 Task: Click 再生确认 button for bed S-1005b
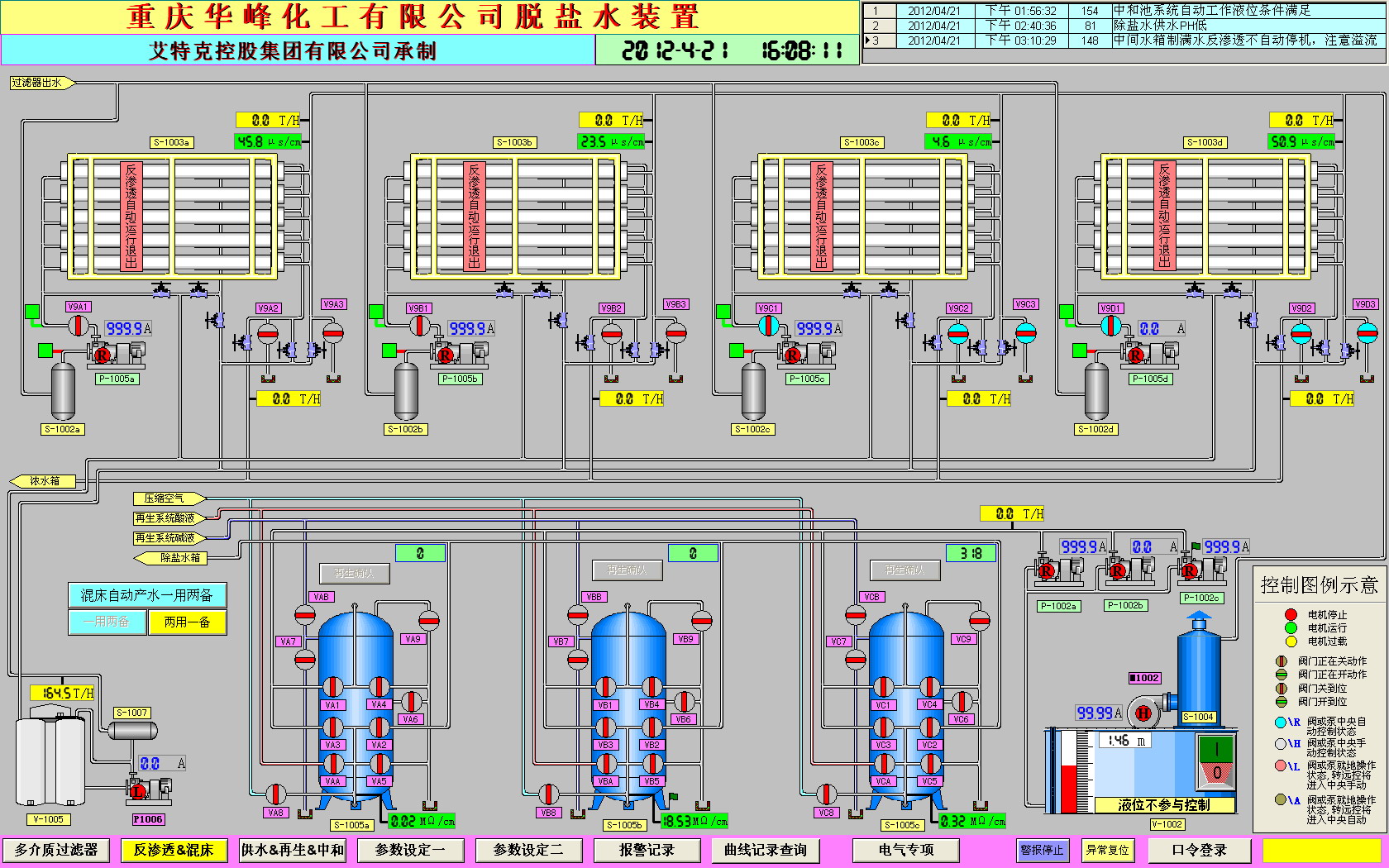click(628, 570)
